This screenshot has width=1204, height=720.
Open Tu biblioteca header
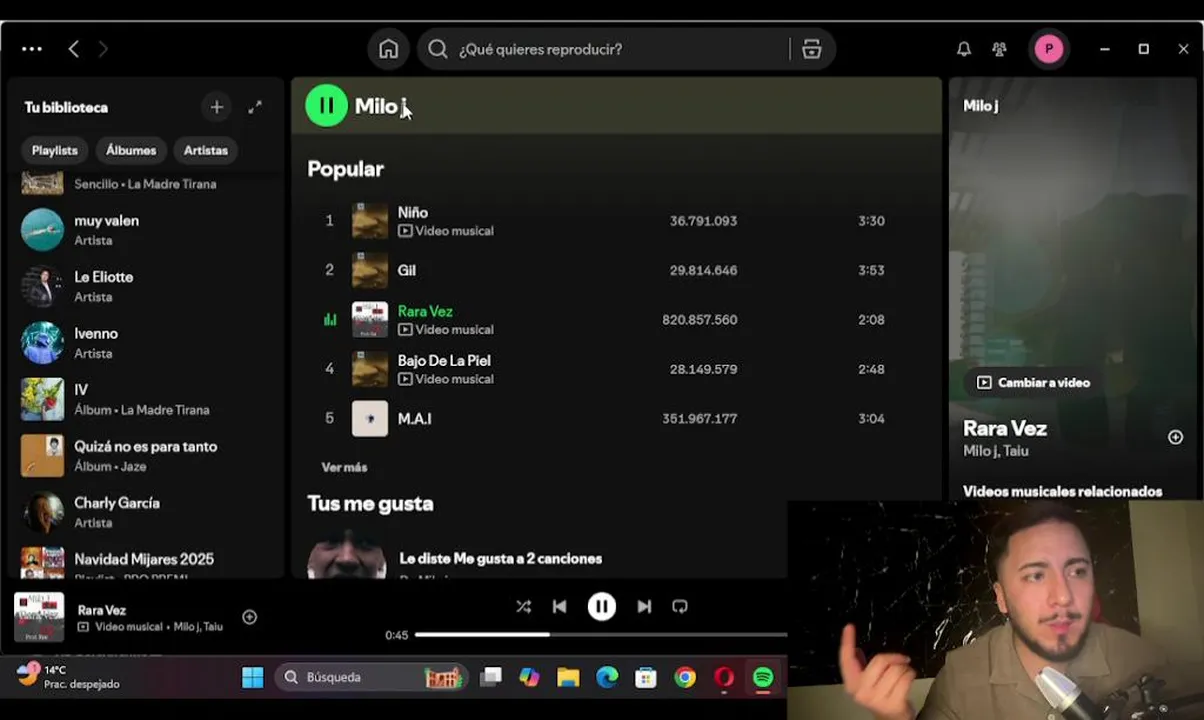66,107
